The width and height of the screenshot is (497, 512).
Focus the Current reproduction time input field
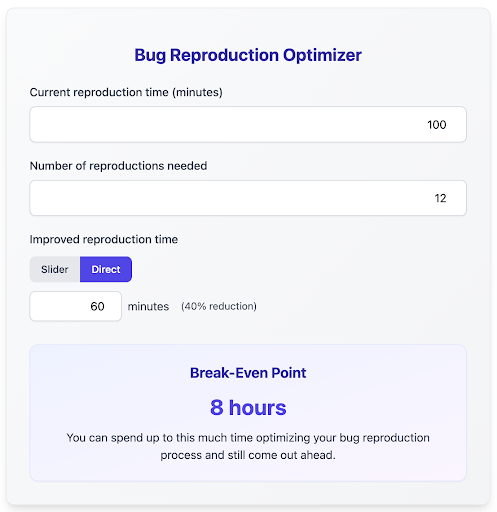[x=248, y=124]
